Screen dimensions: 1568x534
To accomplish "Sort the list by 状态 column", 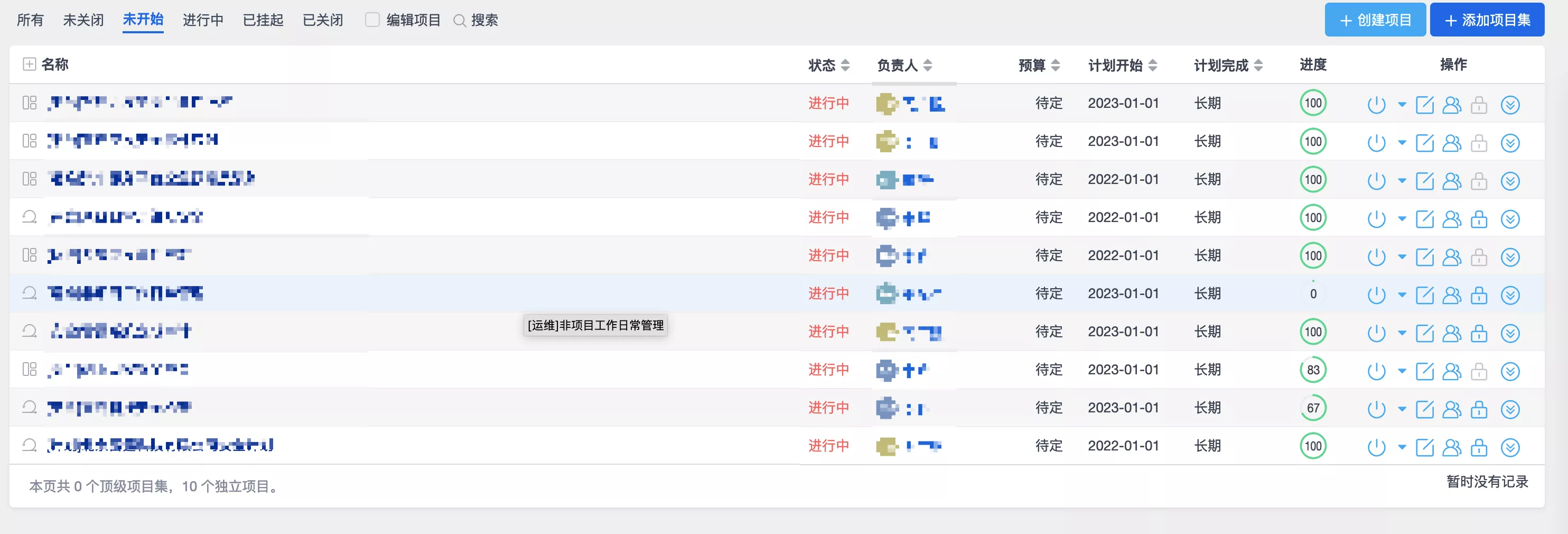I will point(845,65).
